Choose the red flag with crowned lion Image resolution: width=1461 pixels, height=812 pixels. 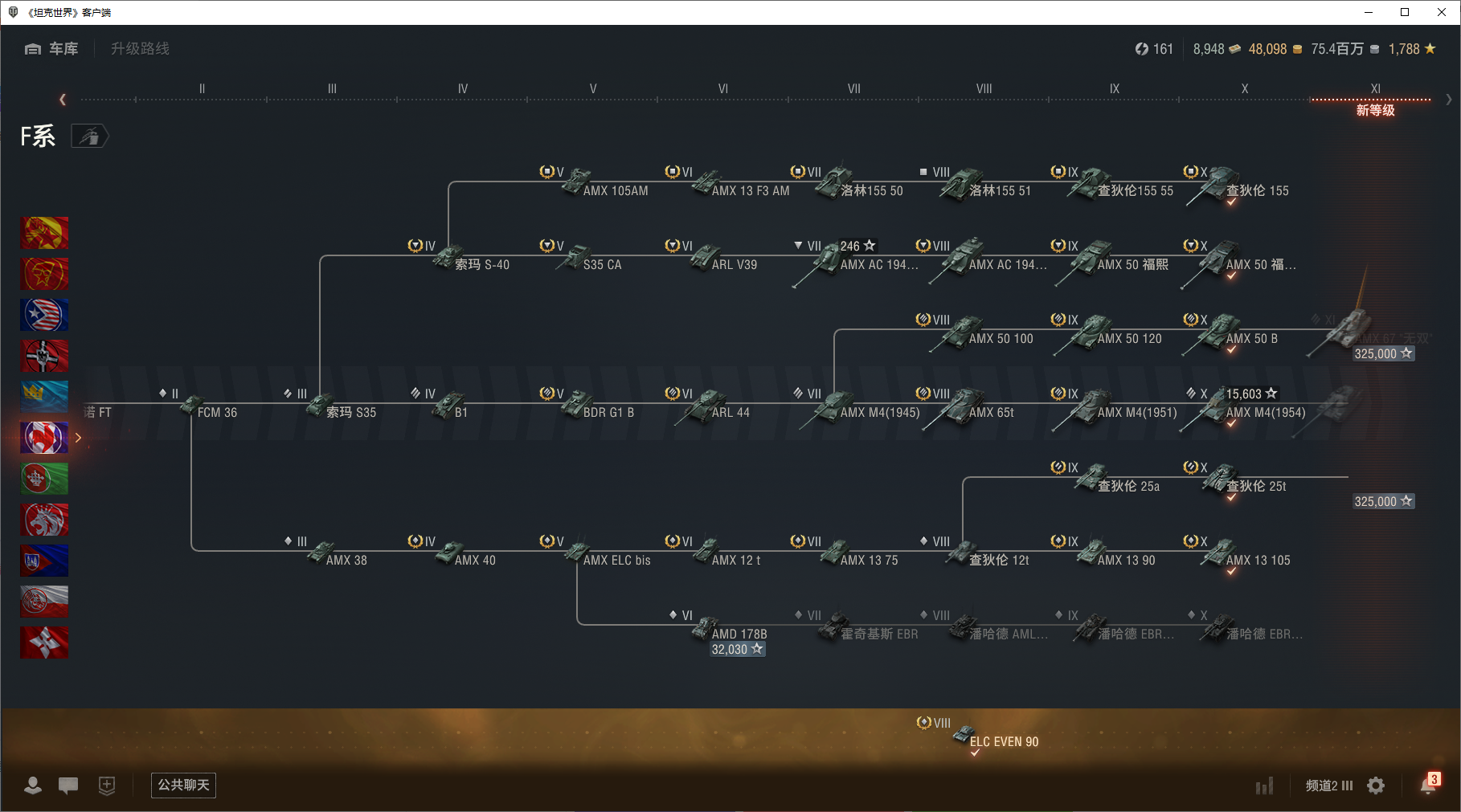[x=44, y=520]
